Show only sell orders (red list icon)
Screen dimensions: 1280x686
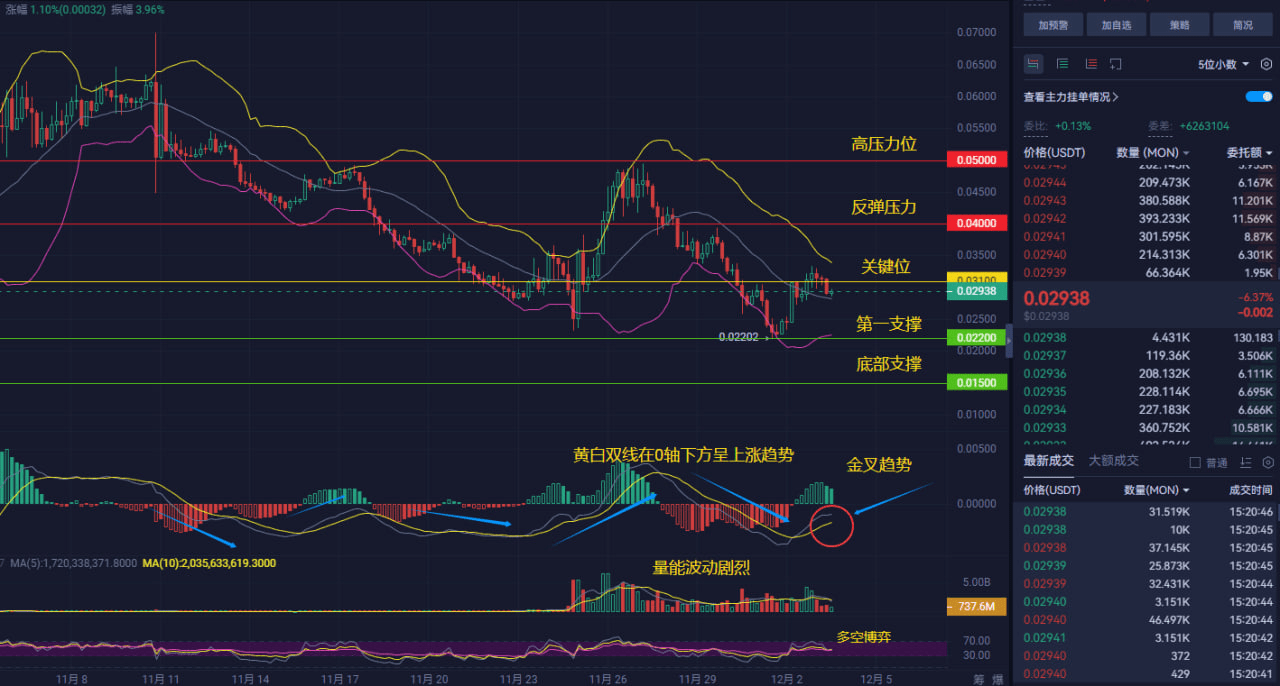point(1091,64)
